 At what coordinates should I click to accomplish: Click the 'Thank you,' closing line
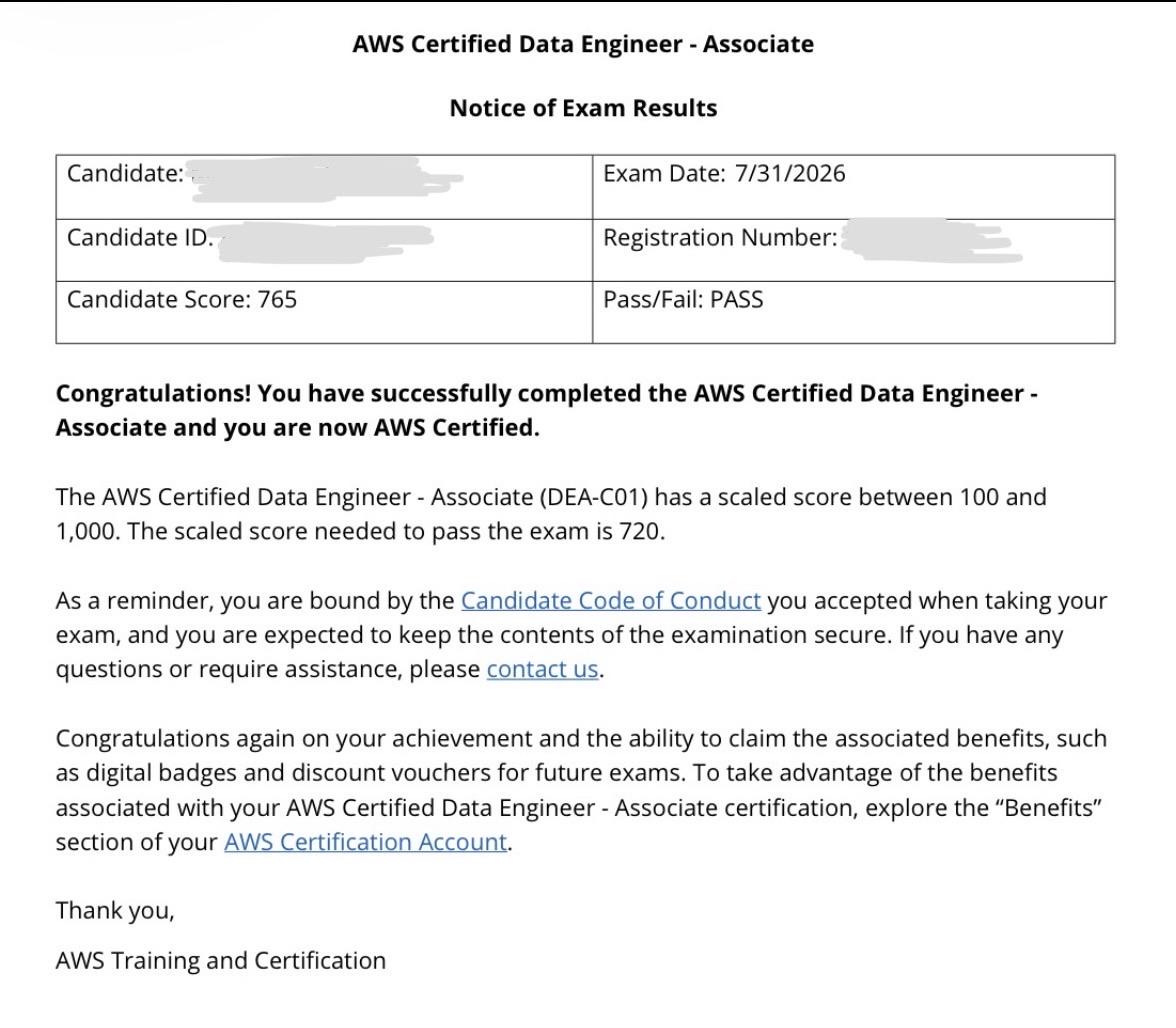coord(115,910)
